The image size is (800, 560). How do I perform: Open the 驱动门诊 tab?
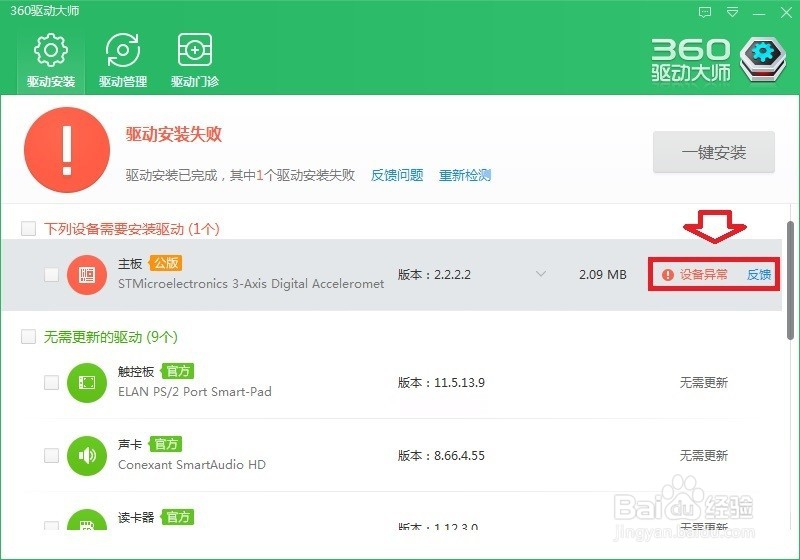tap(195, 60)
